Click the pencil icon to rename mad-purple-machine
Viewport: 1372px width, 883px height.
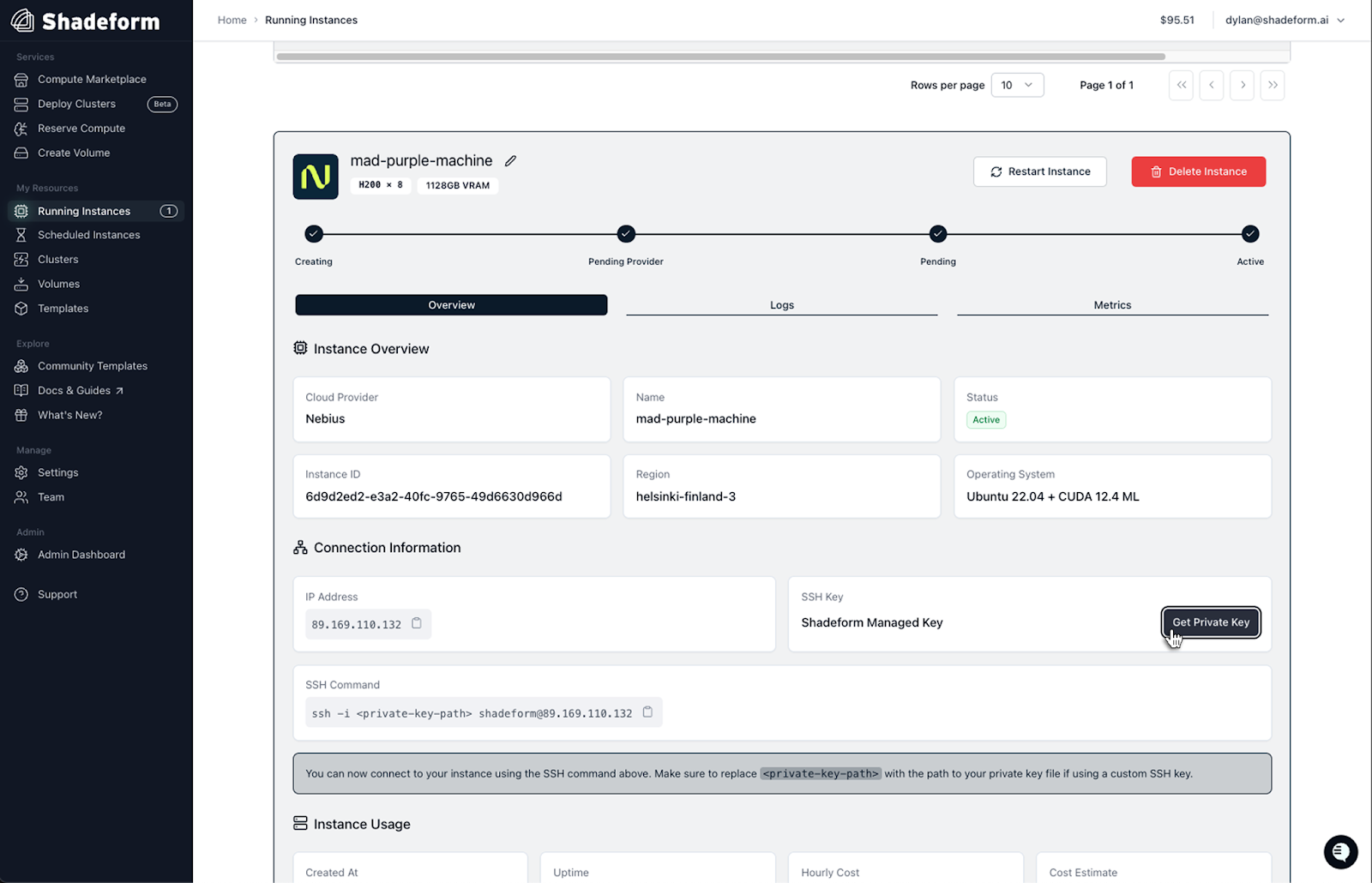pos(510,161)
